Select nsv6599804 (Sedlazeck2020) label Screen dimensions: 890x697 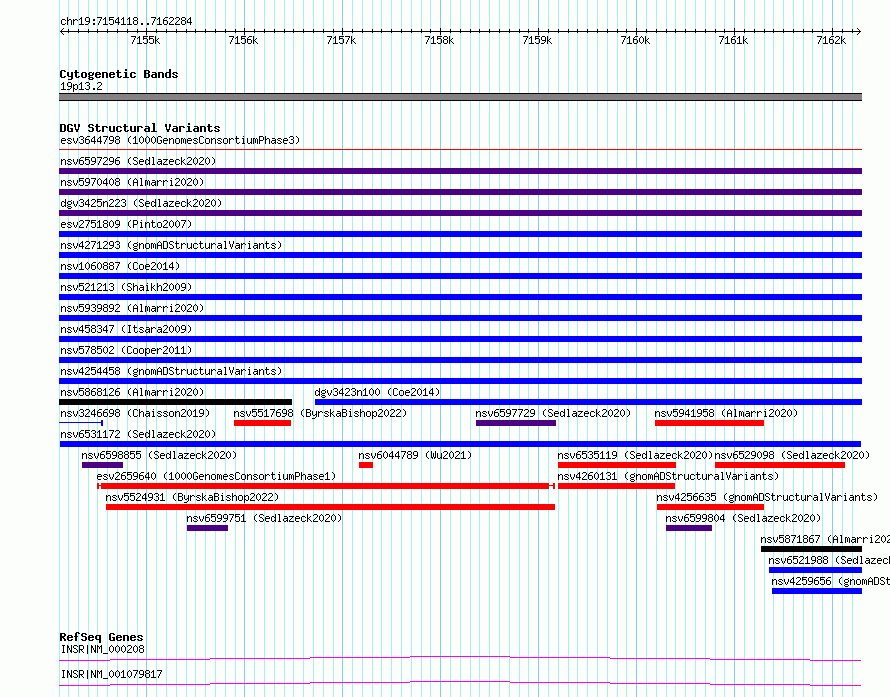[743, 518]
